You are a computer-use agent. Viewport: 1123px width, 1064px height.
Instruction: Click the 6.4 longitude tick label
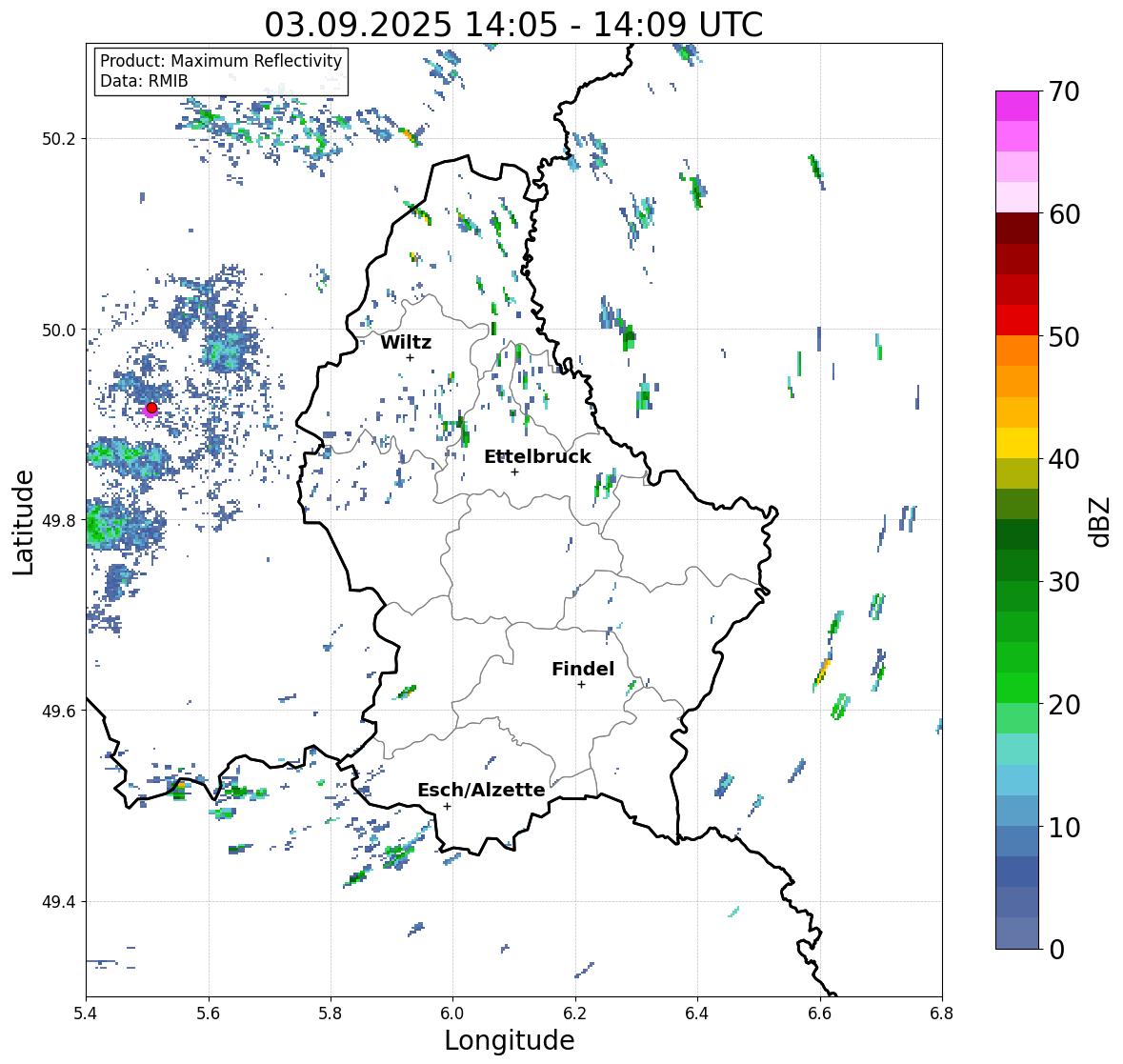click(697, 1013)
